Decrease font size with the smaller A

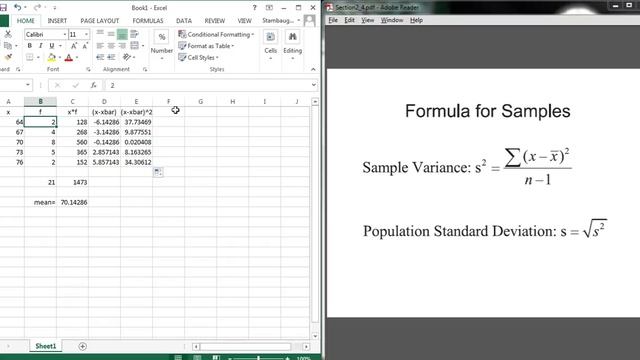(85, 46)
